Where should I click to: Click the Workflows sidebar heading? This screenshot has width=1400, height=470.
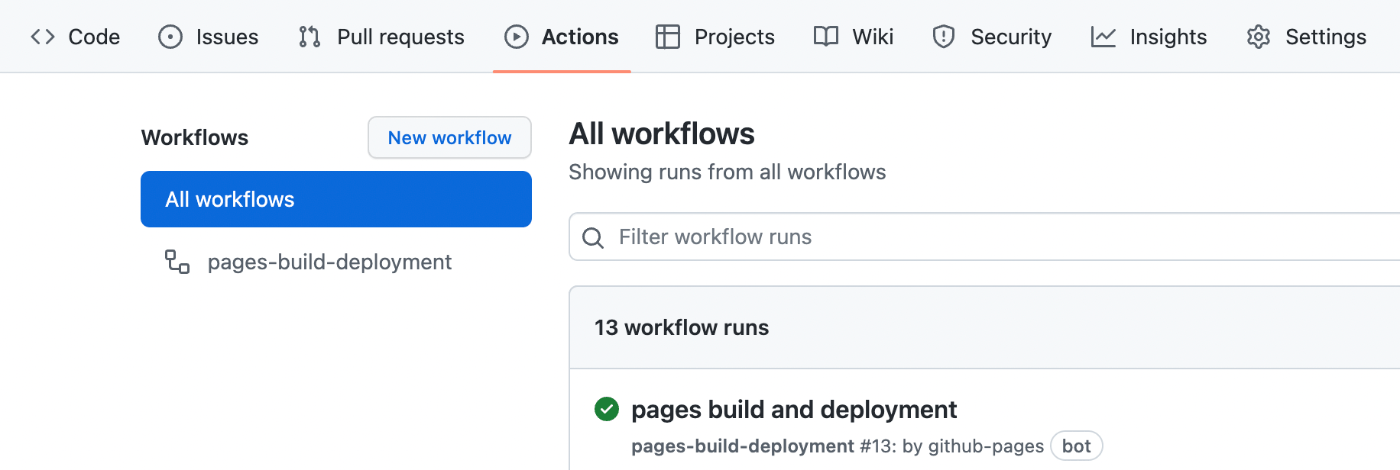(x=195, y=138)
